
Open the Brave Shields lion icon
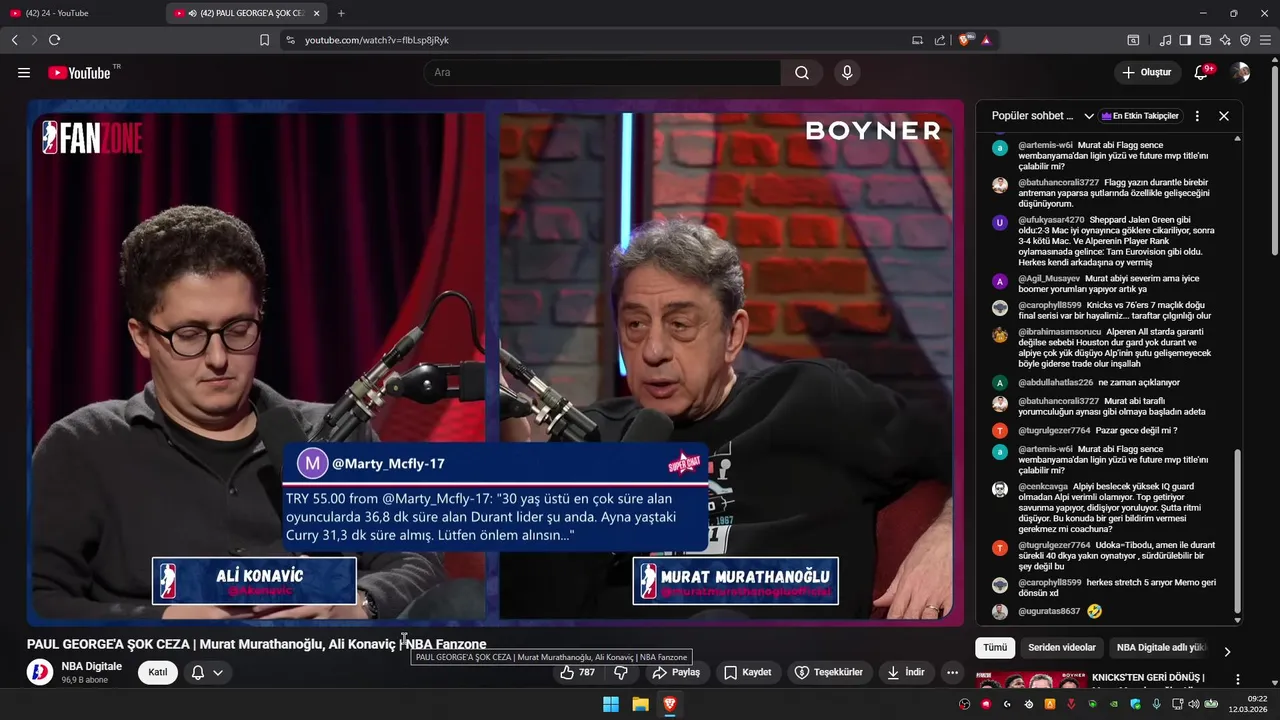pos(965,40)
